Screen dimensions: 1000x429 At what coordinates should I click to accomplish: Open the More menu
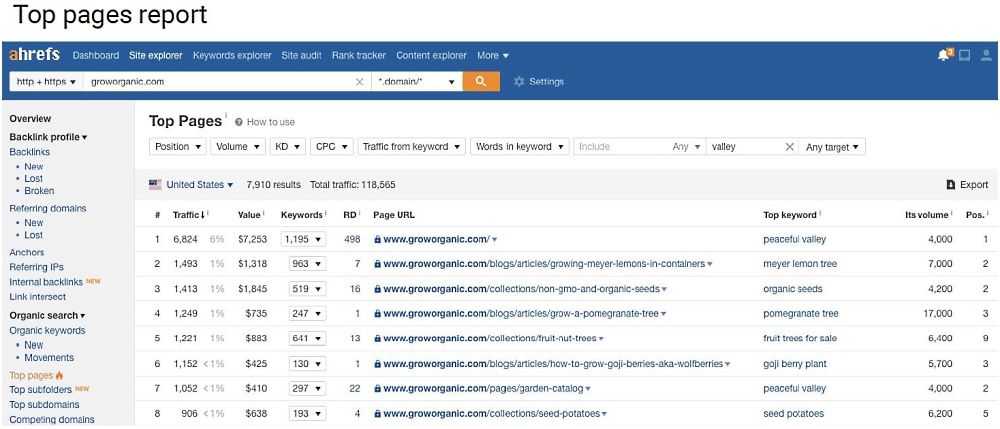coord(493,55)
